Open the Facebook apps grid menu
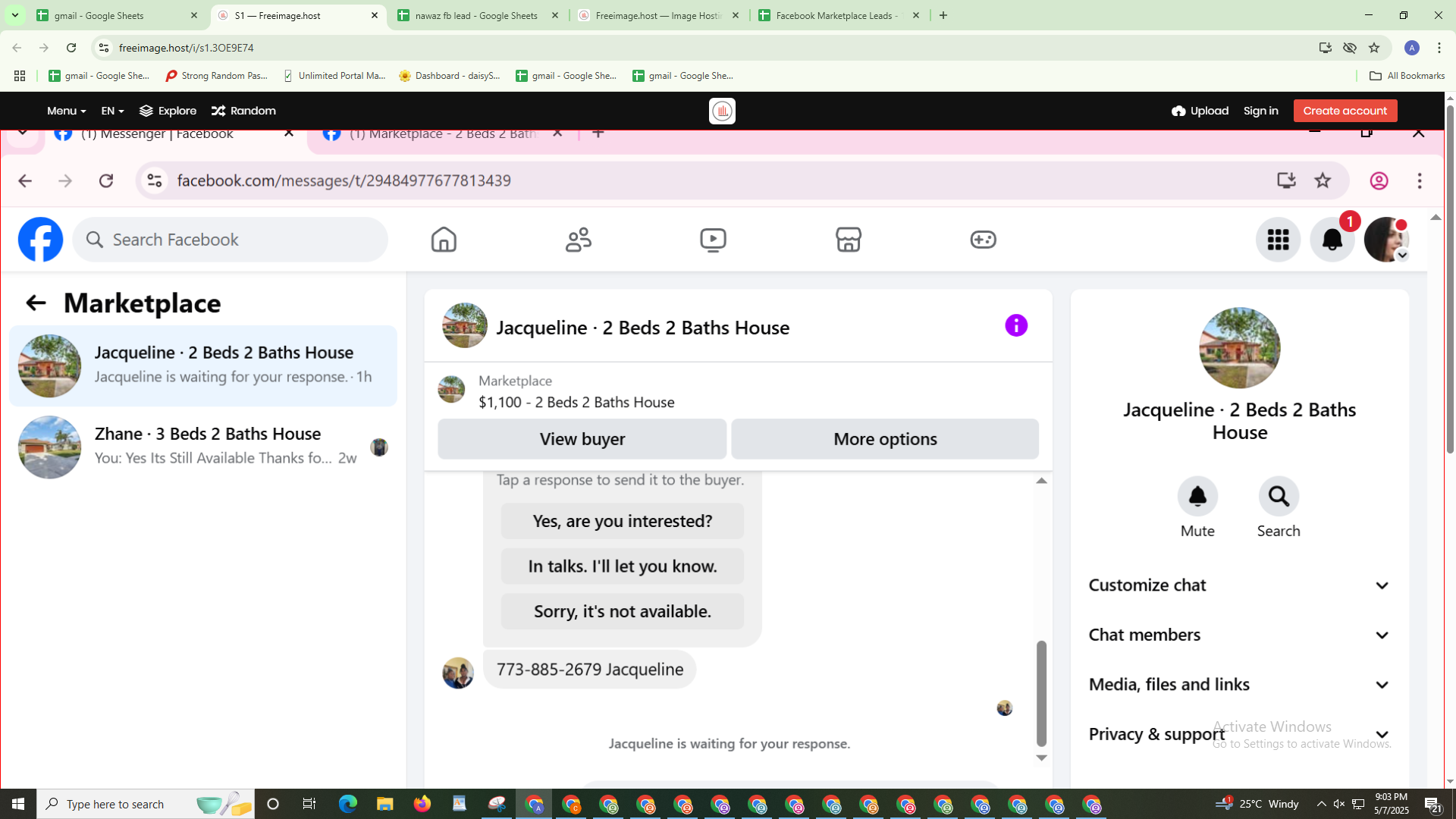Screen dimensions: 1456x819 (1278, 240)
